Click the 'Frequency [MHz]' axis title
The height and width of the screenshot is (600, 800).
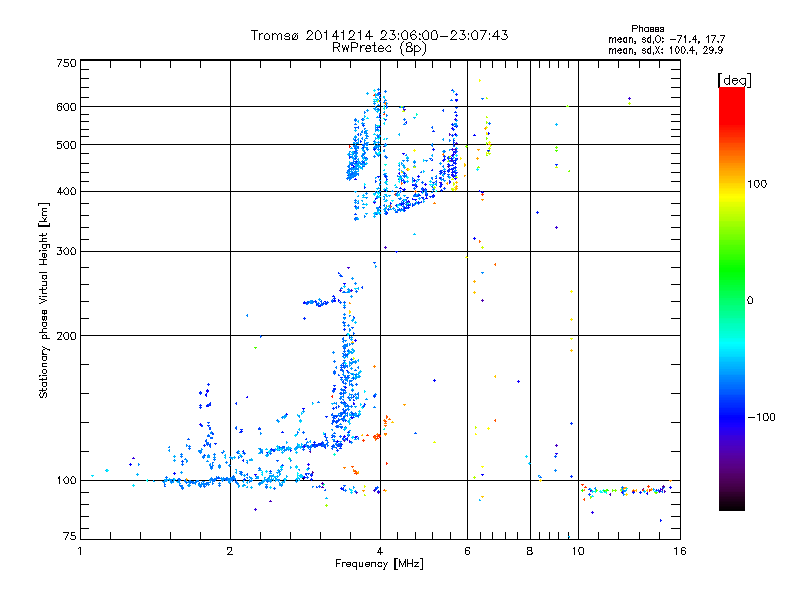tap(379, 564)
